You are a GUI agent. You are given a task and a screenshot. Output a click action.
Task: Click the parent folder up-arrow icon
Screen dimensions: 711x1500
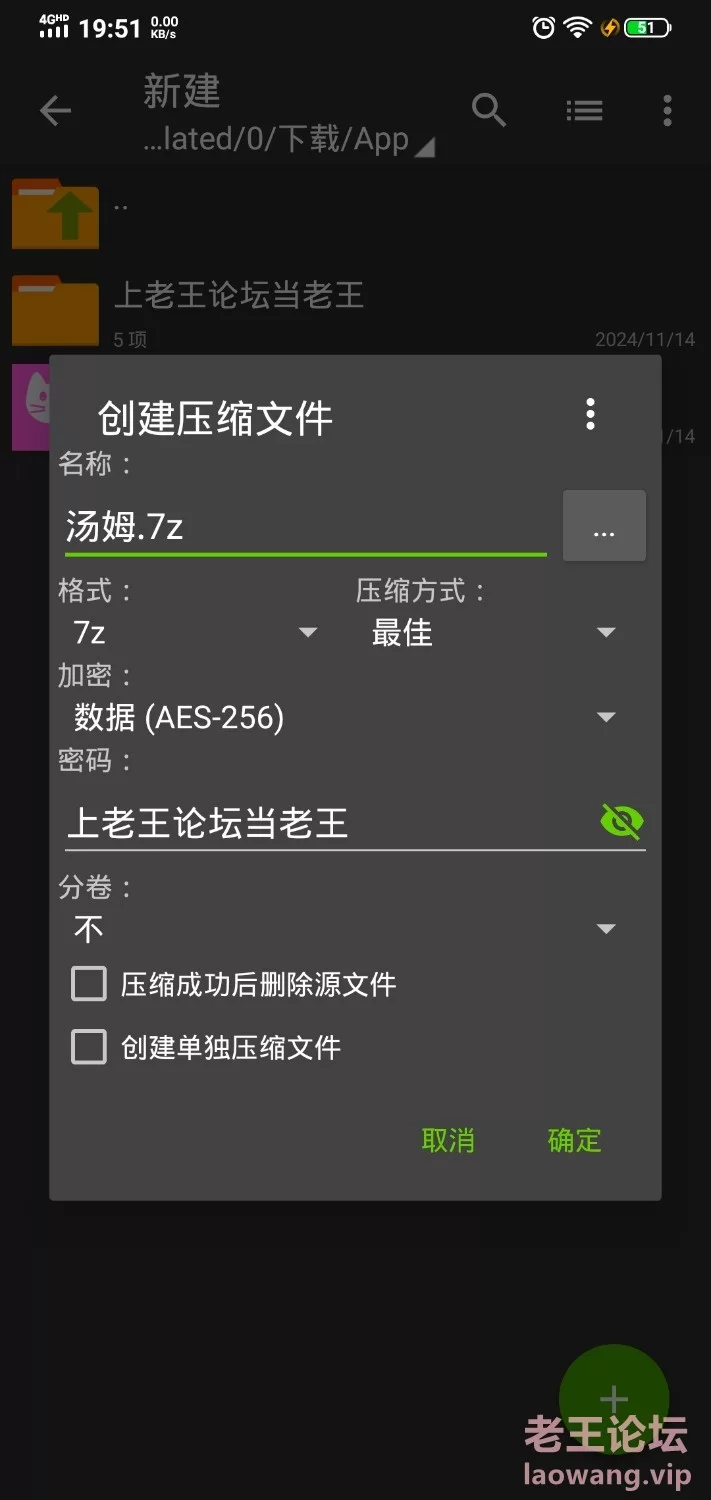coord(56,213)
